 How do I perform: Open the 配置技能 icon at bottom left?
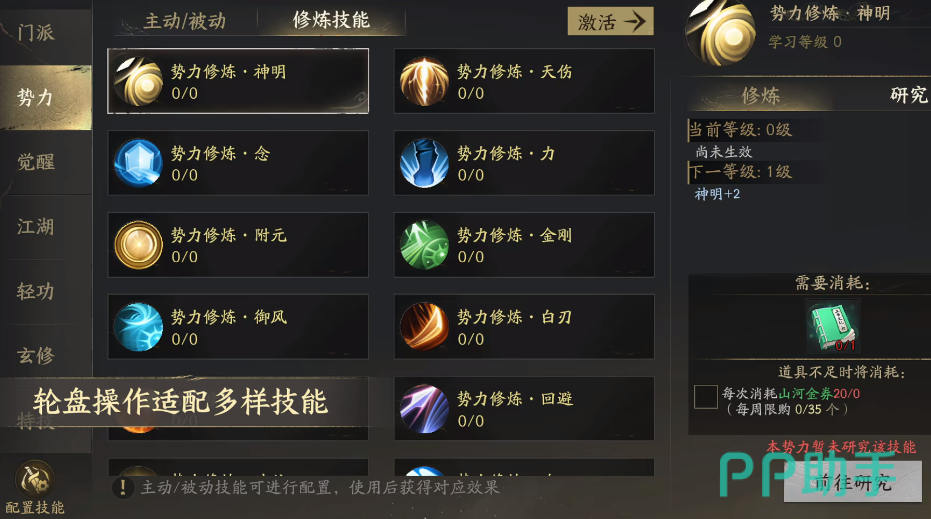tap(35, 479)
